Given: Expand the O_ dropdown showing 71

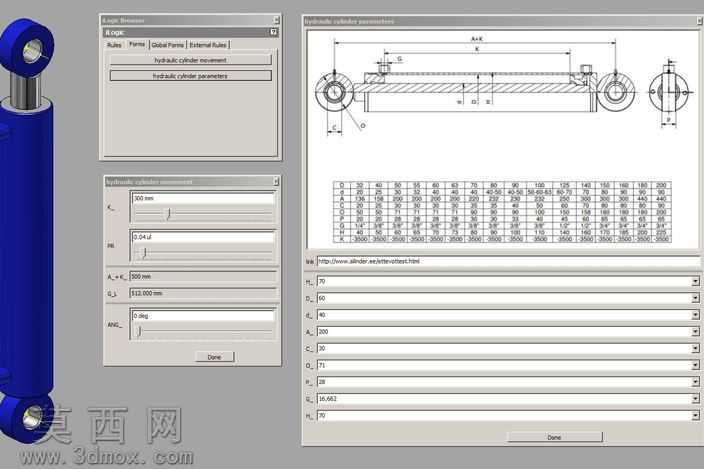Looking at the screenshot, I should (x=695, y=365).
